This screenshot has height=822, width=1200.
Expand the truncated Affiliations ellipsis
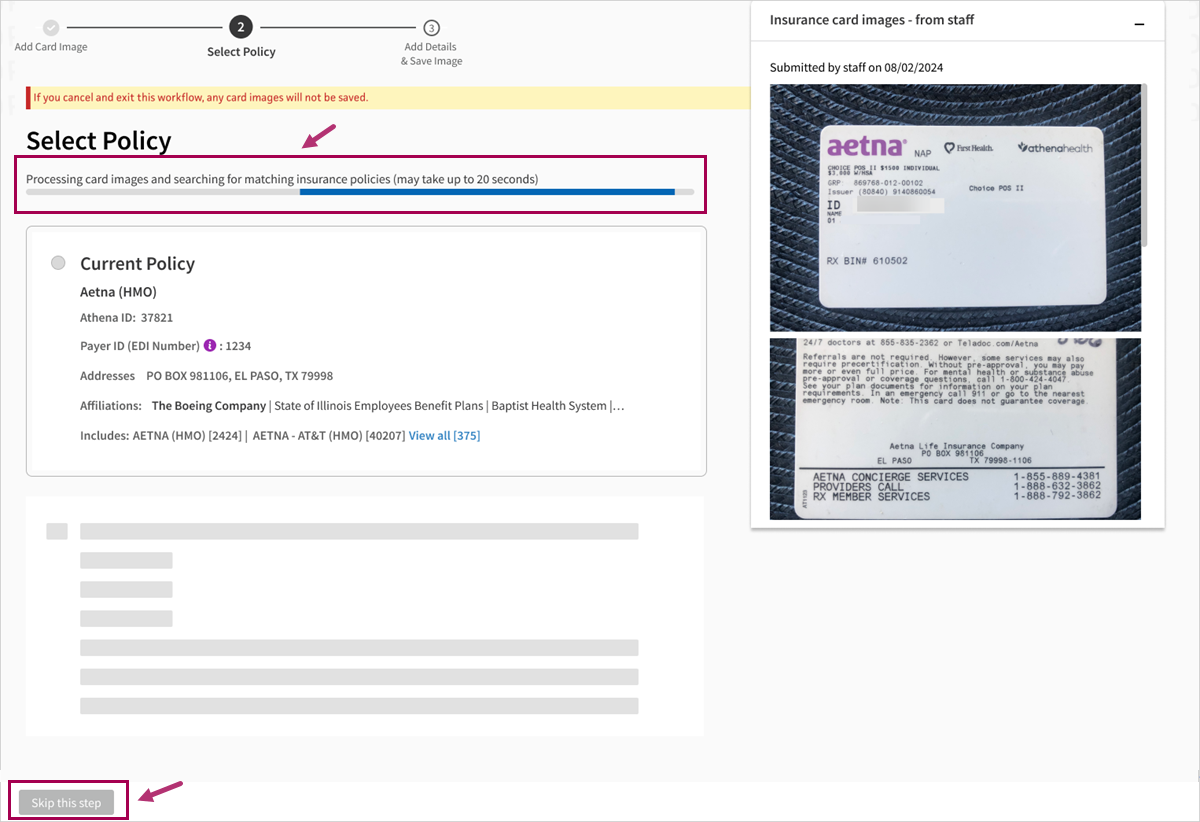pos(617,406)
